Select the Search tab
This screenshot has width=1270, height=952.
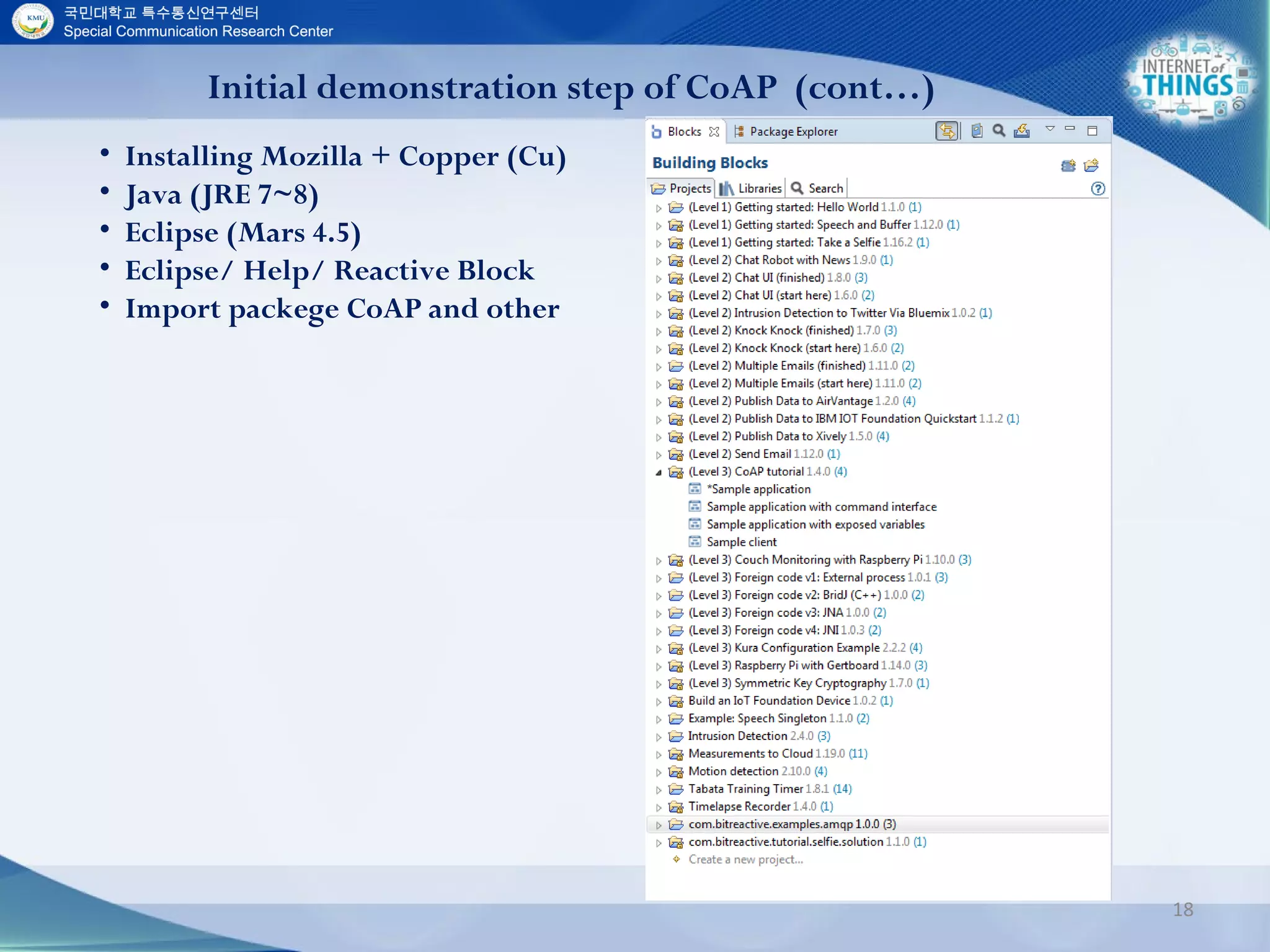tap(817, 188)
